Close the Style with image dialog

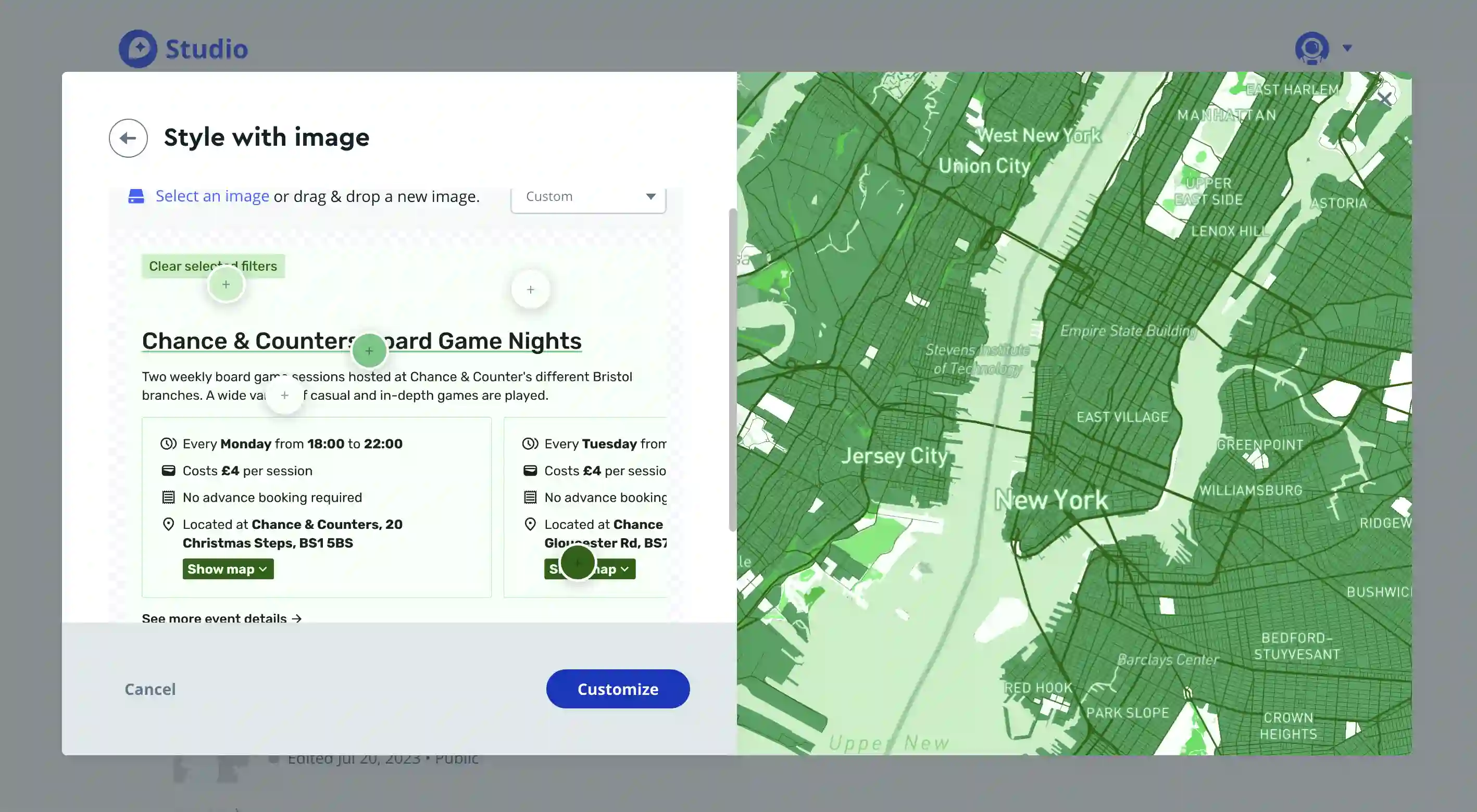[x=1384, y=99]
